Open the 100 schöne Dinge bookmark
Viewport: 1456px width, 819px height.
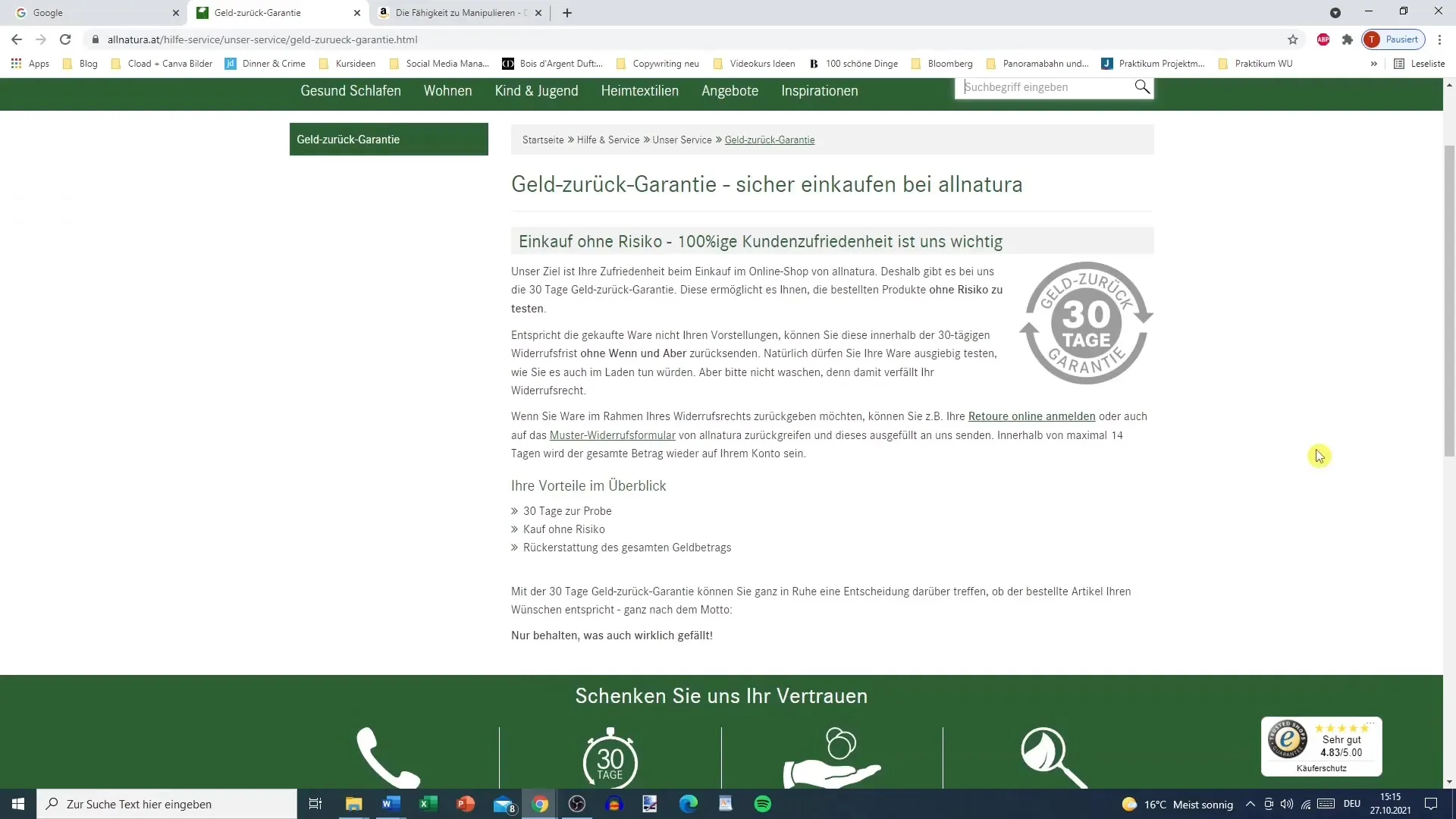pos(854,64)
